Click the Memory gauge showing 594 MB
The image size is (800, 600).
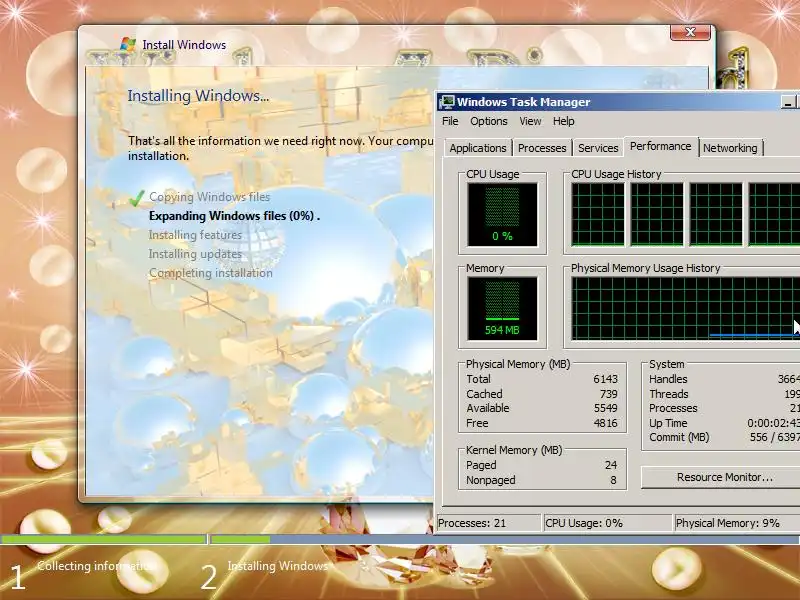pyautogui.click(x=502, y=309)
